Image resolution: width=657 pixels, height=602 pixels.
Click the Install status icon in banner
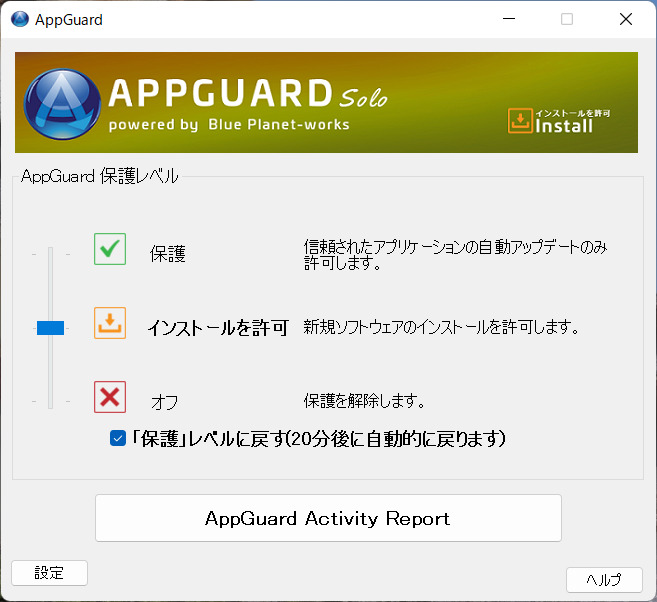pyautogui.click(x=520, y=121)
